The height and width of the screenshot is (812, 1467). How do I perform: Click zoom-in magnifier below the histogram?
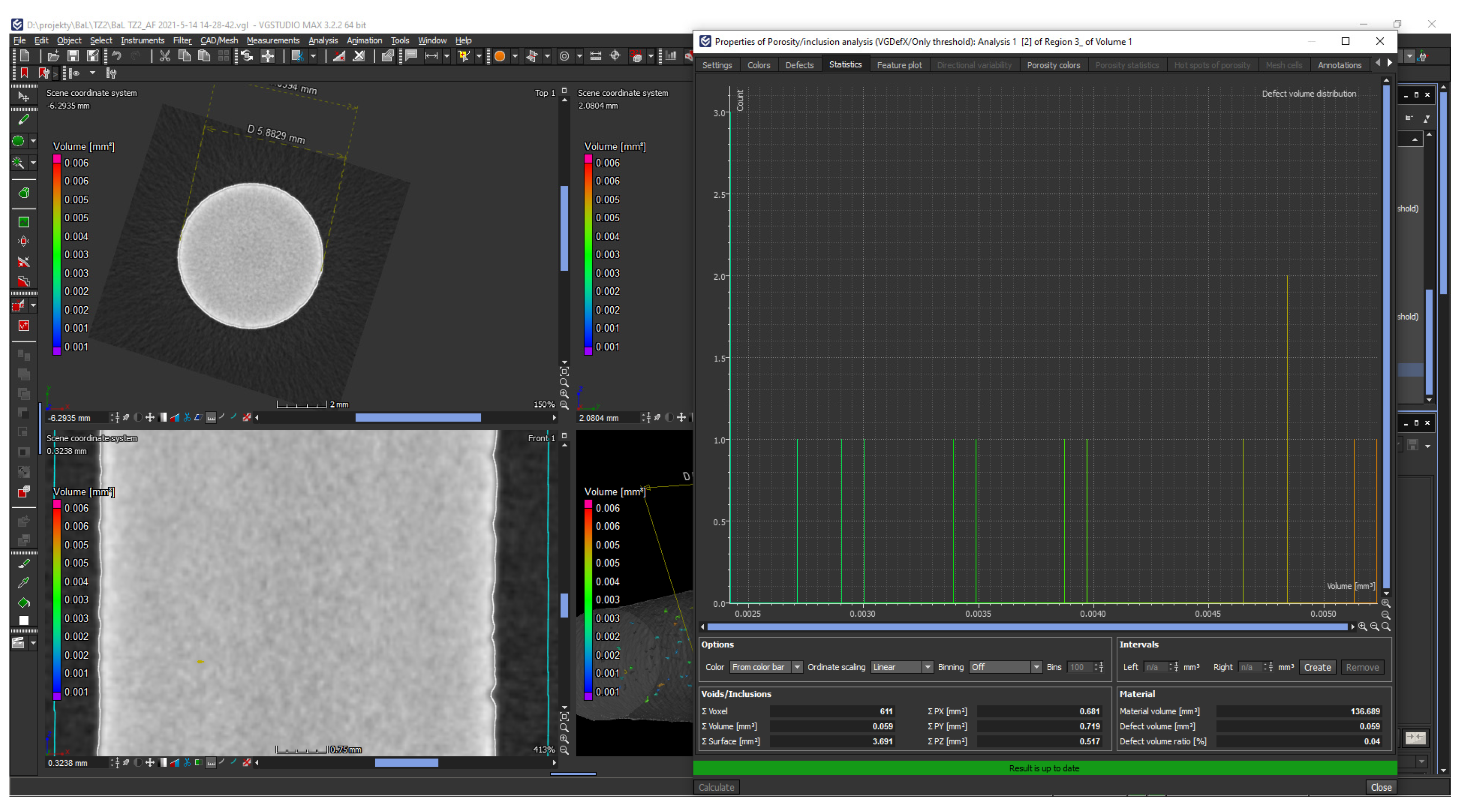[1362, 627]
